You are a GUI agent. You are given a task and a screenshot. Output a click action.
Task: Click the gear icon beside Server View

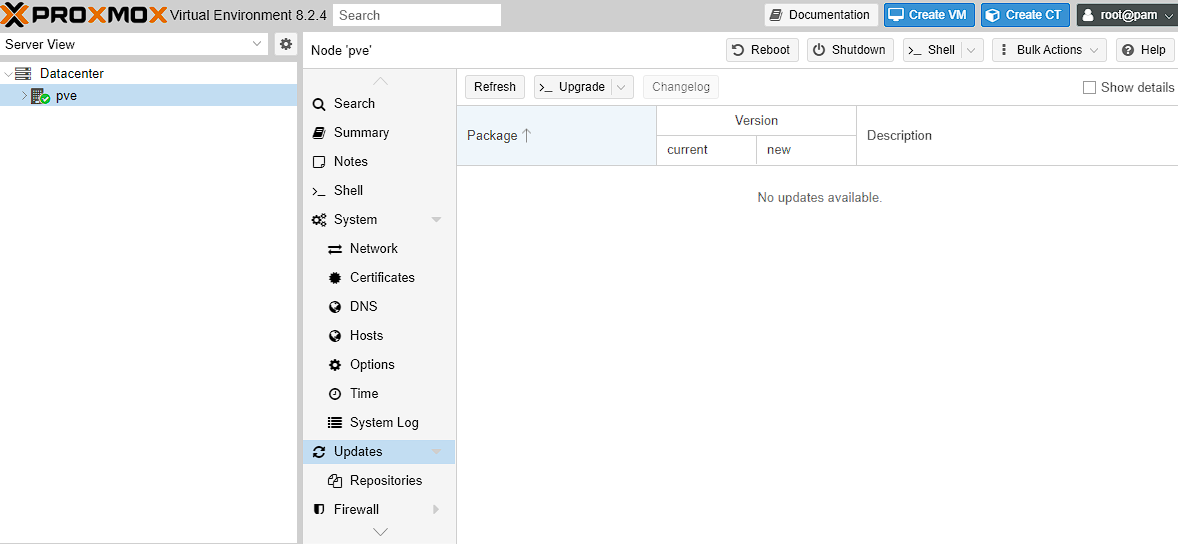tap(286, 44)
